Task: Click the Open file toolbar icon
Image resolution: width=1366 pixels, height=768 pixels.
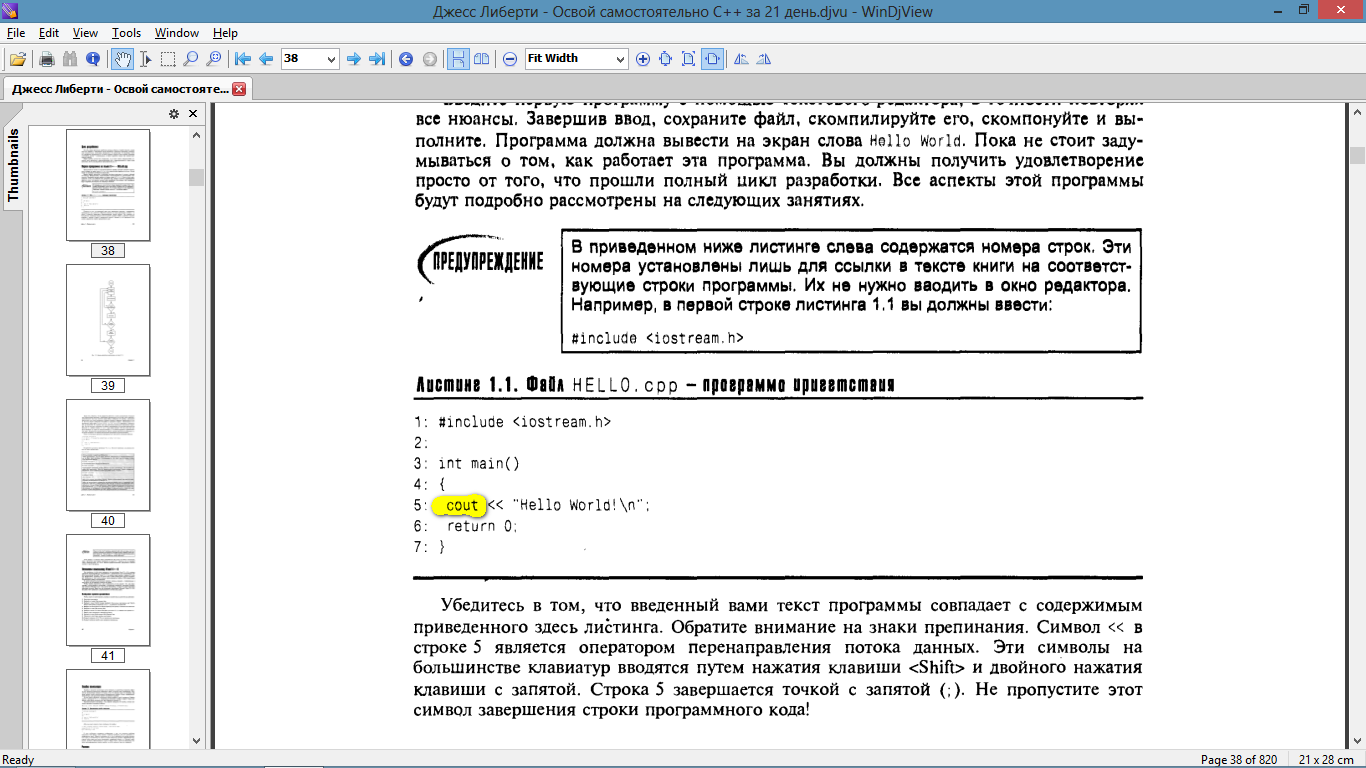Action: 17,59
